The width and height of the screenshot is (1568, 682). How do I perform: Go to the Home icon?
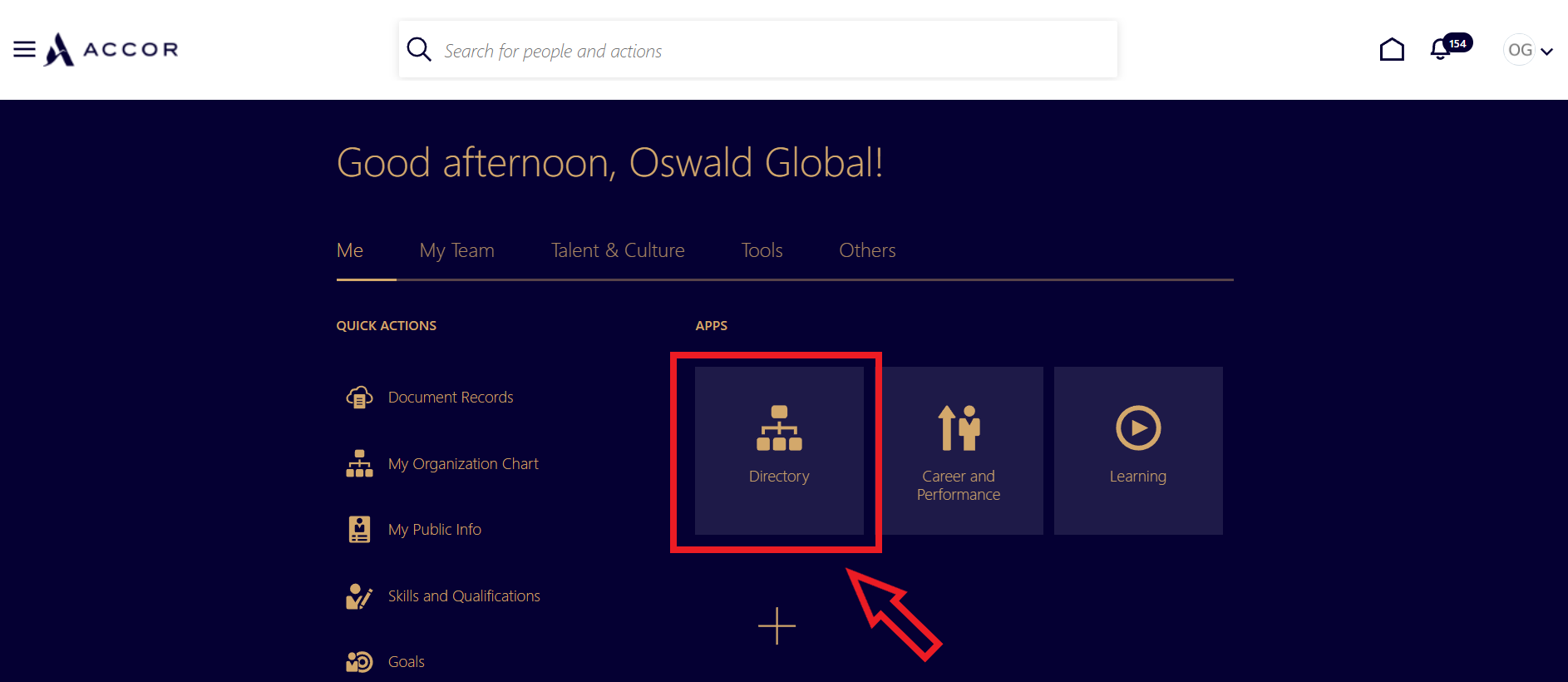(x=1392, y=50)
